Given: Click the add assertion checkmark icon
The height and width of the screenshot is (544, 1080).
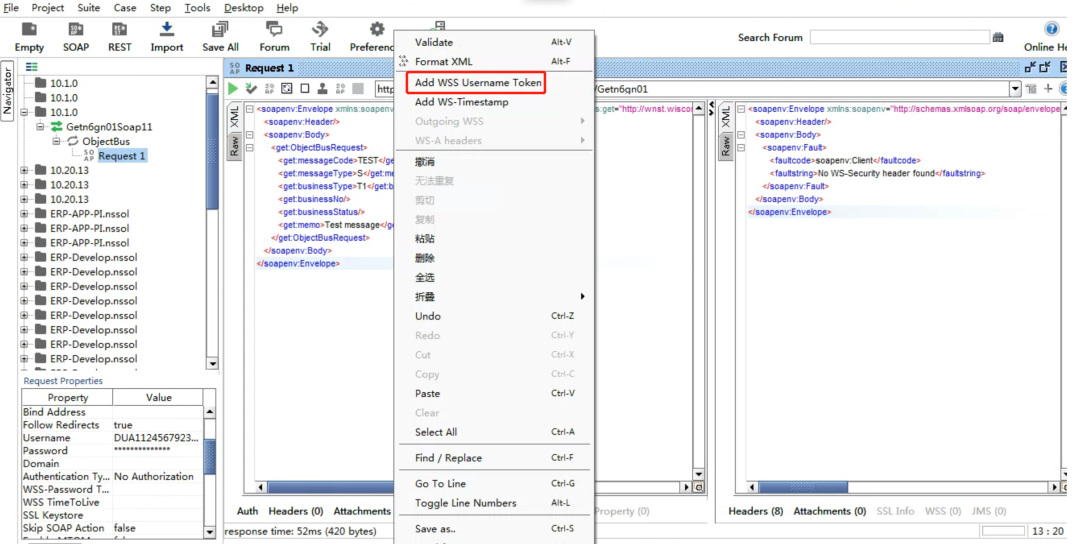Looking at the screenshot, I should tap(251, 88).
